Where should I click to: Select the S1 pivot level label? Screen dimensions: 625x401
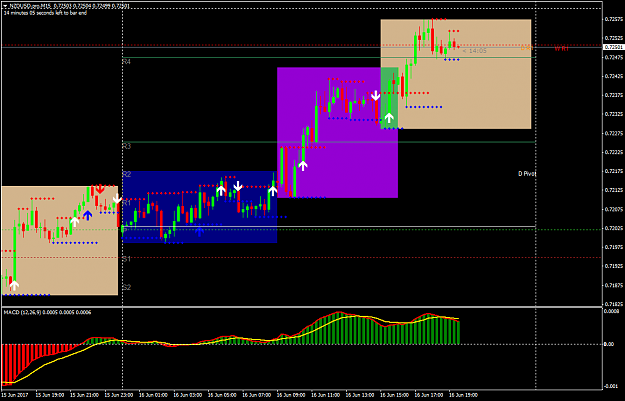point(126,259)
